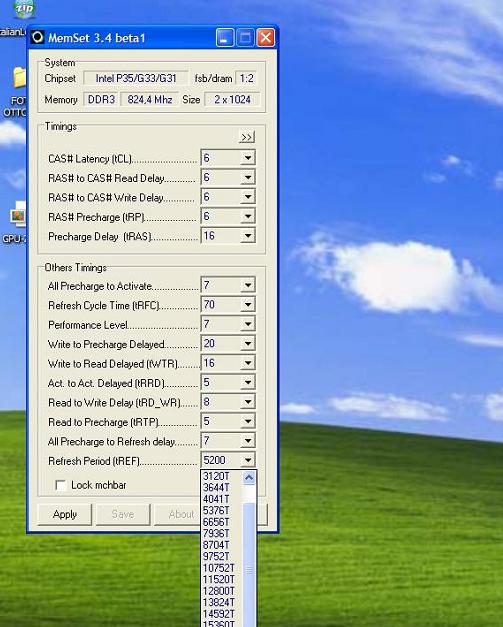
Task: Choose 7936T in the tREF list
Action: pyautogui.click(x=222, y=533)
